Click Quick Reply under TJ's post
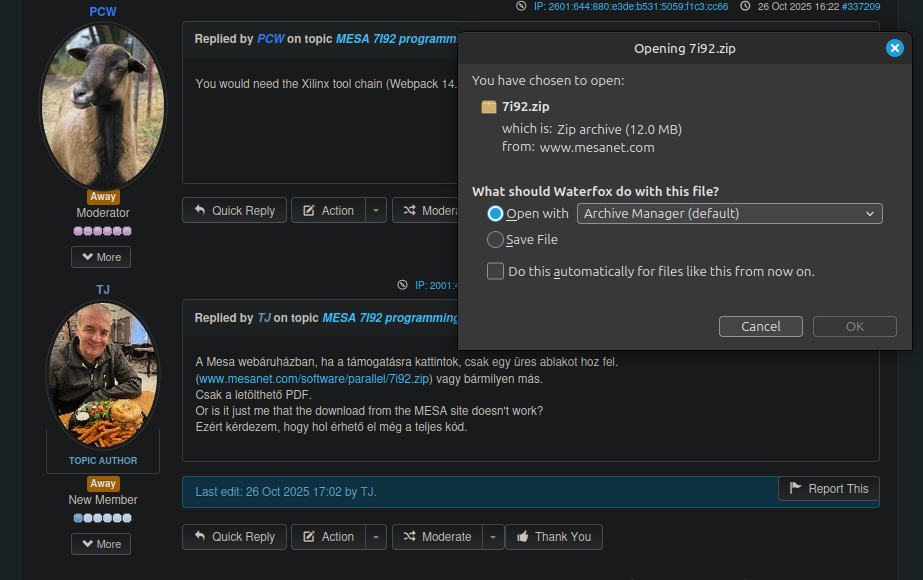 tap(234, 537)
